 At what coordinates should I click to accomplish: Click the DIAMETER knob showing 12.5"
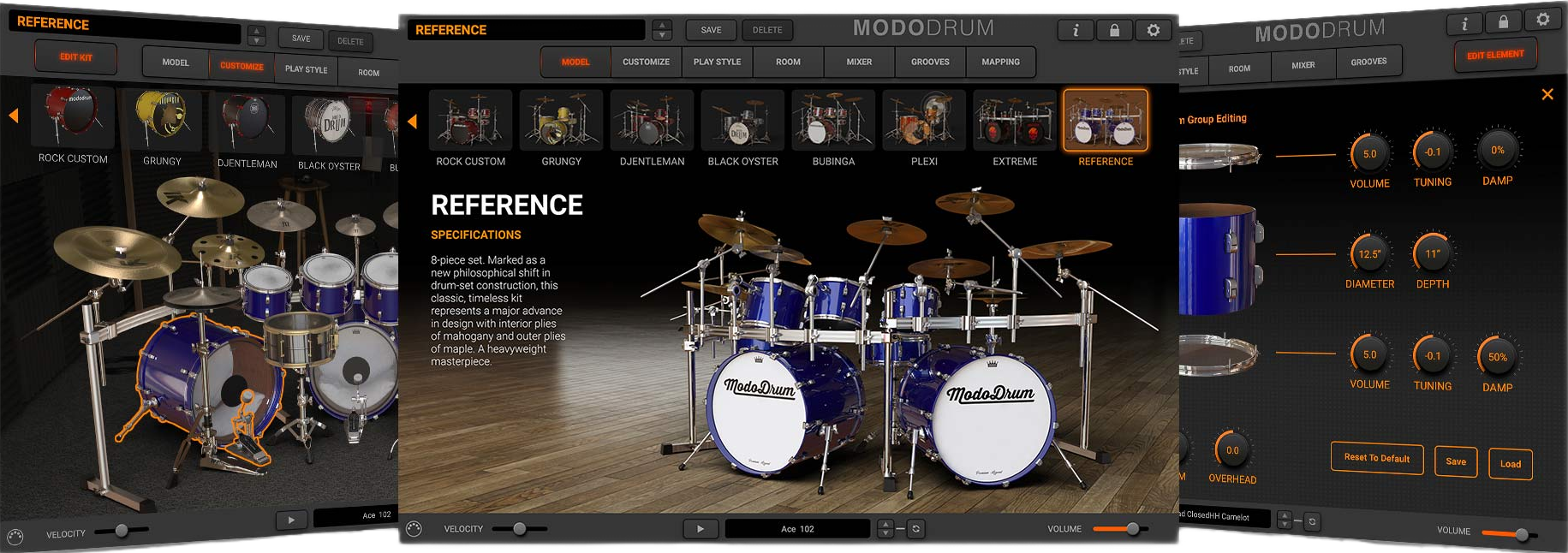[1369, 254]
